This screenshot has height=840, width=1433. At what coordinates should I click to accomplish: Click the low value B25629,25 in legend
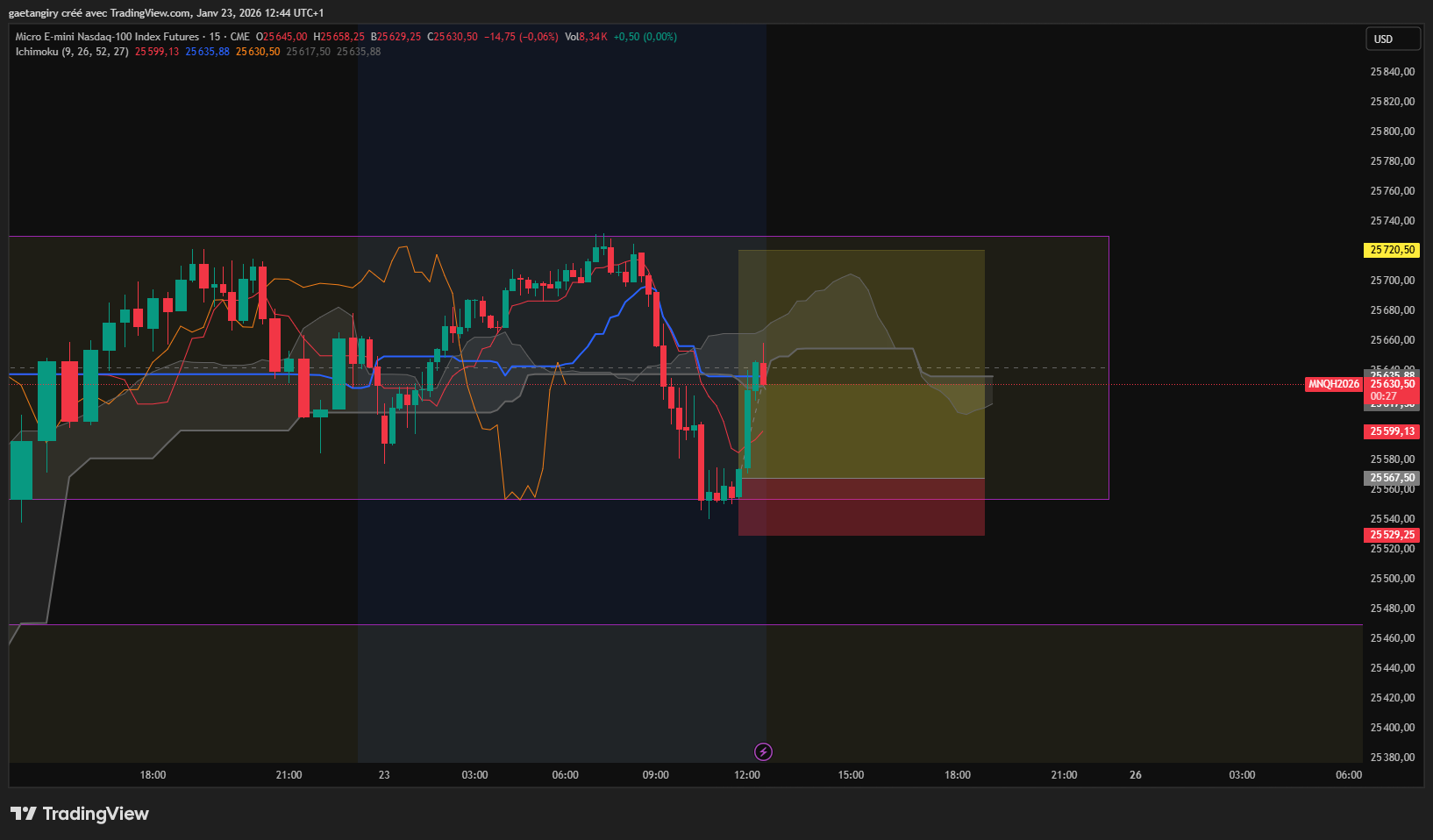pyautogui.click(x=396, y=37)
